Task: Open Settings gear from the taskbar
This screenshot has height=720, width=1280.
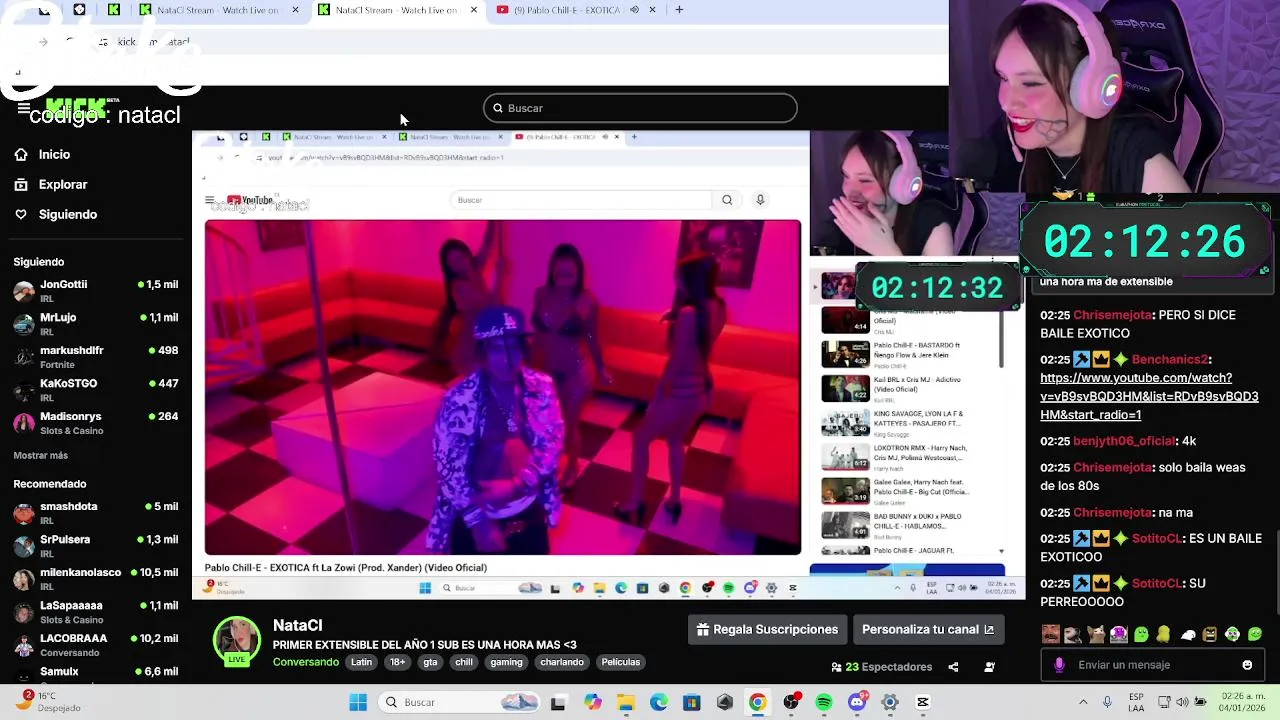Action: pyautogui.click(x=890, y=702)
